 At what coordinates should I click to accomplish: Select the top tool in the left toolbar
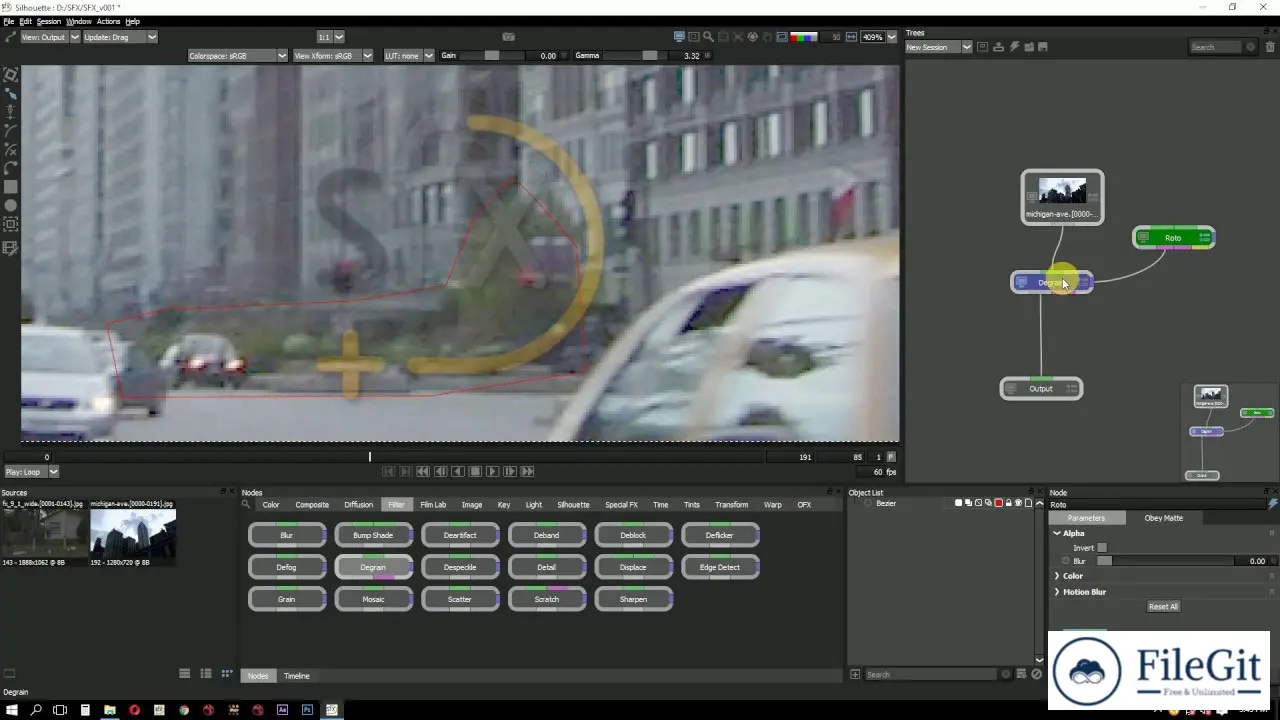point(11,75)
